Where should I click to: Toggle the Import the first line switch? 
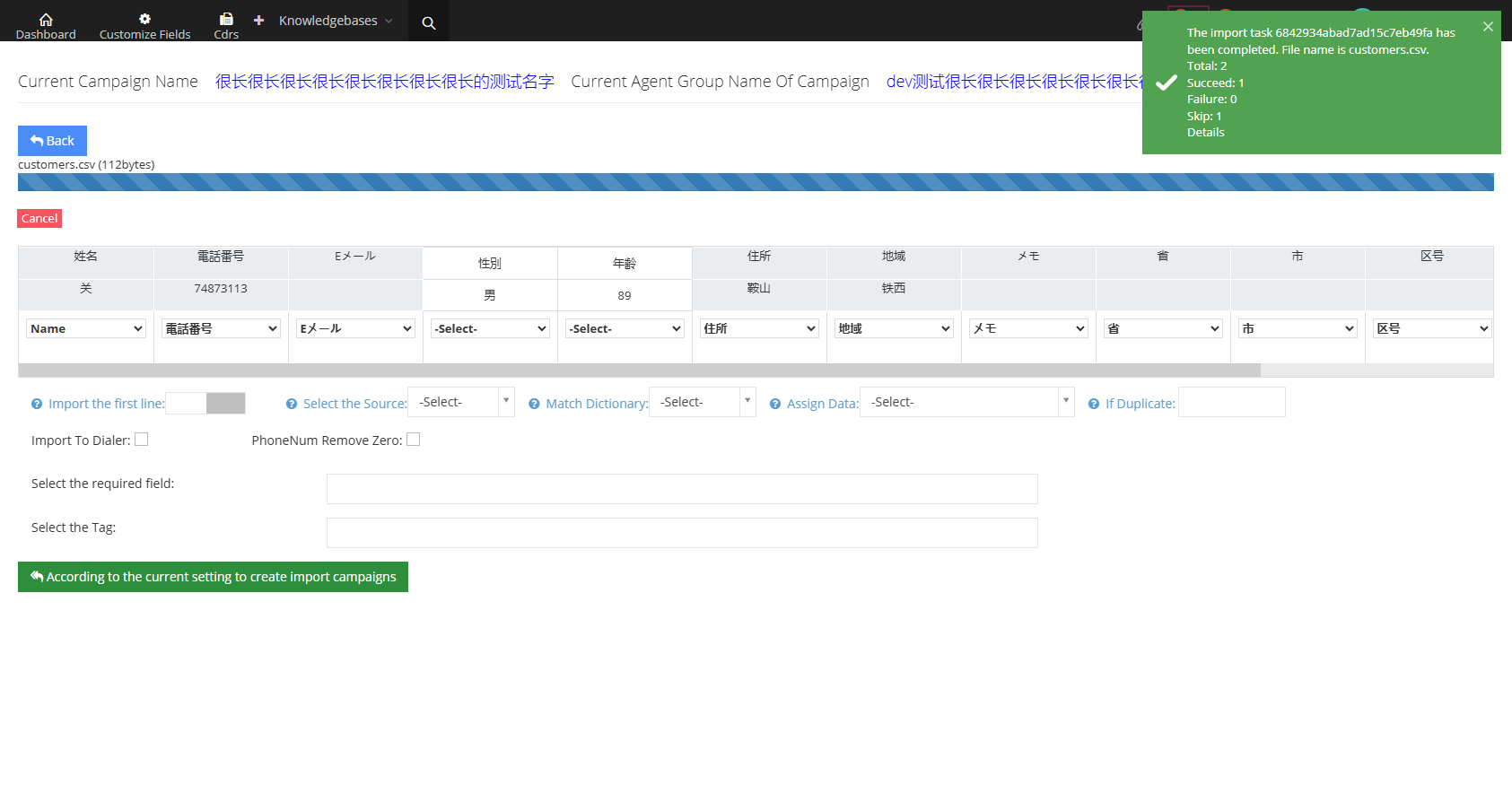pyautogui.click(x=205, y=404)
